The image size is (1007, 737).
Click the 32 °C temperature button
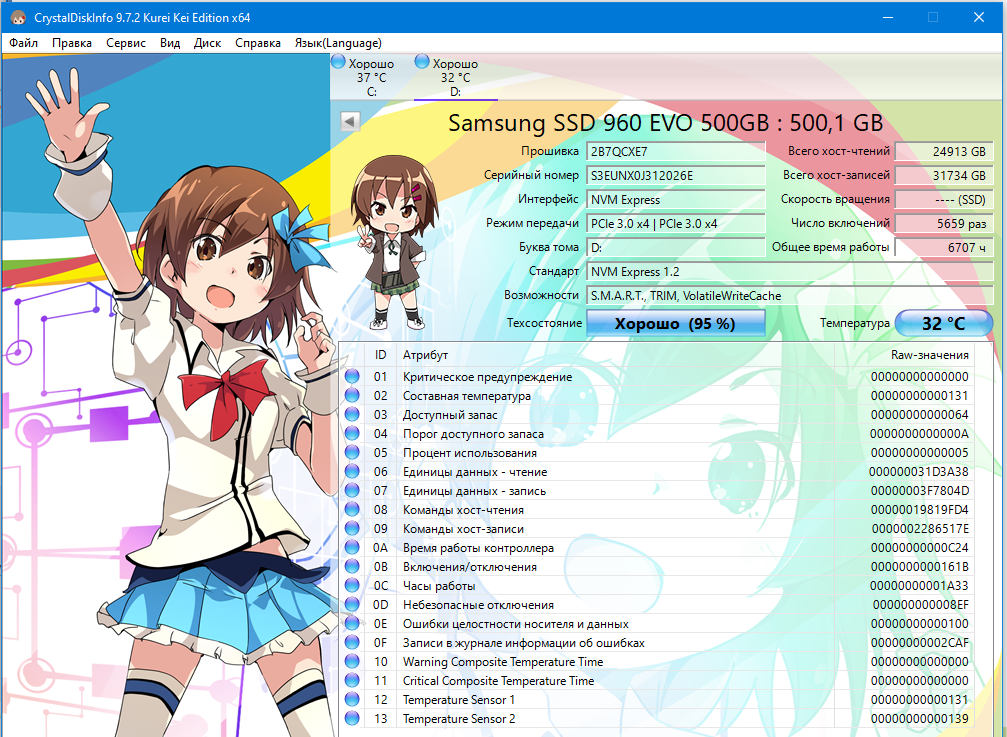click(x=943, y=323)
